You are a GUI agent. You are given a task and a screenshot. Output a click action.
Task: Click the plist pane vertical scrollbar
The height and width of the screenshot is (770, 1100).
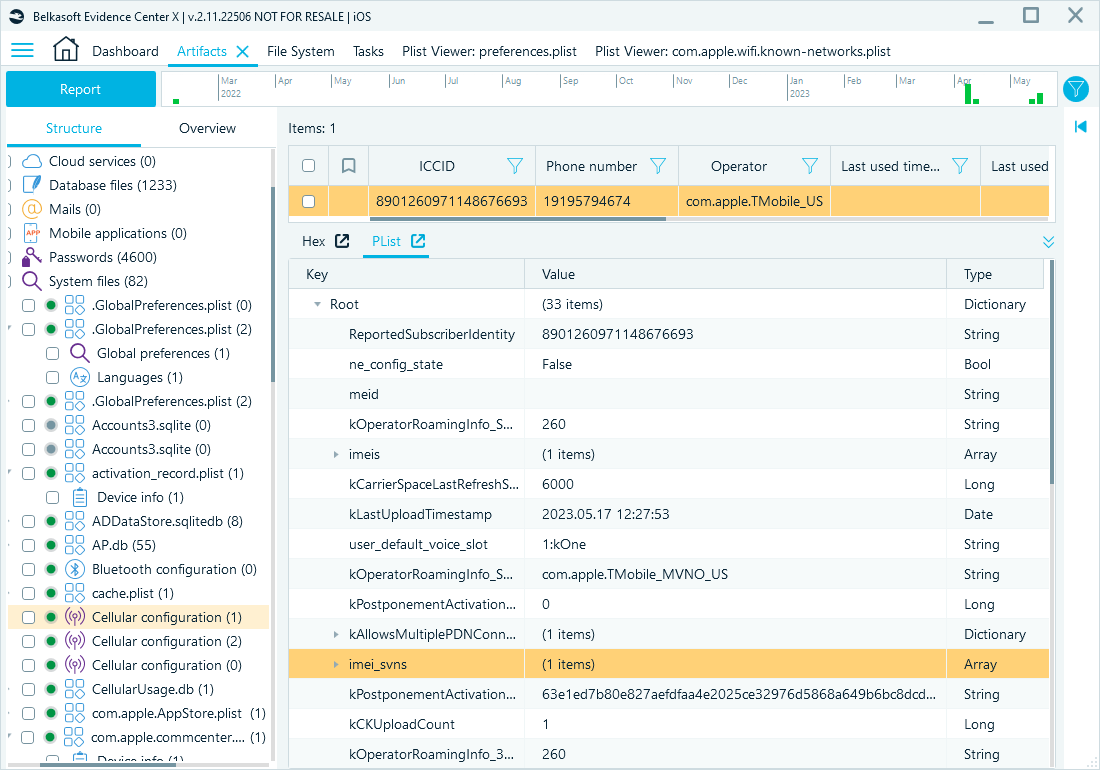coord(1051,372)
